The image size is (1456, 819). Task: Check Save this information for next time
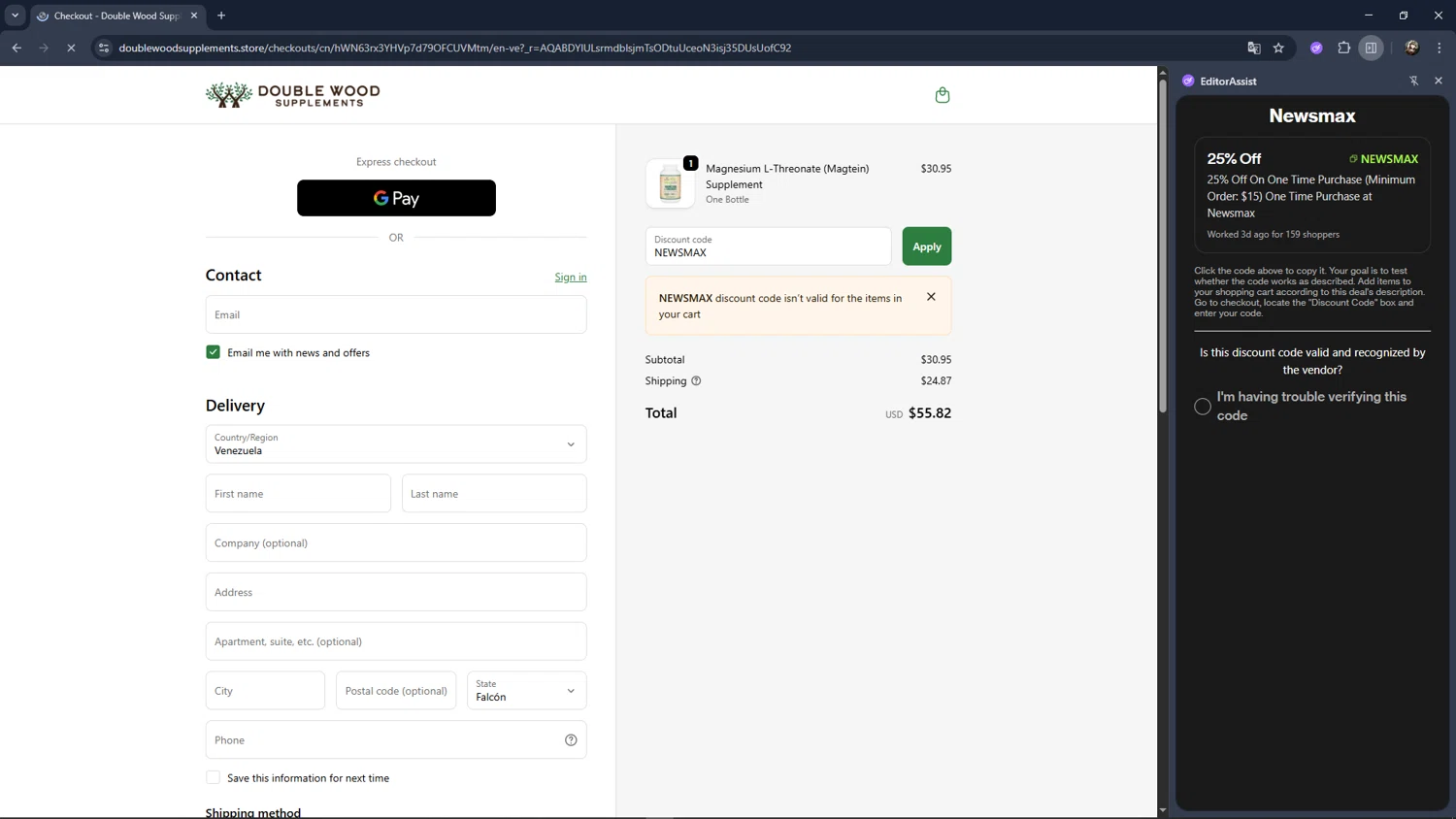[x=213, y=777]
